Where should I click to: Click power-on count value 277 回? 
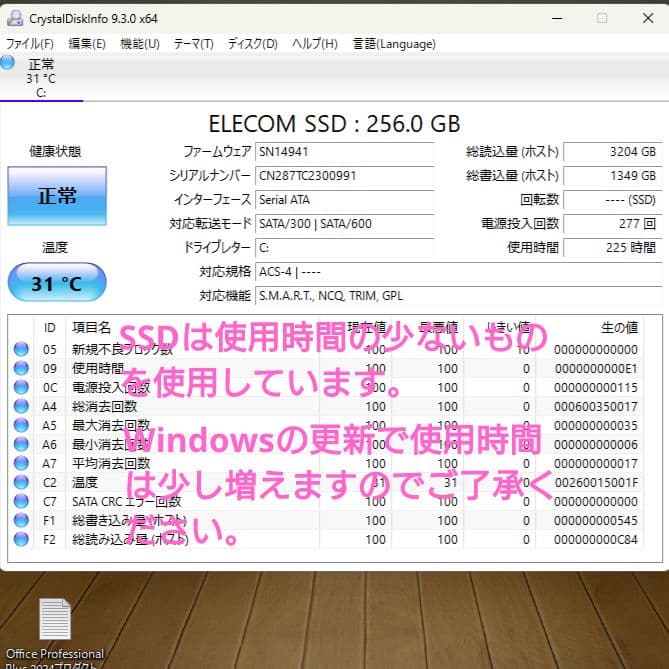(613, 224)
